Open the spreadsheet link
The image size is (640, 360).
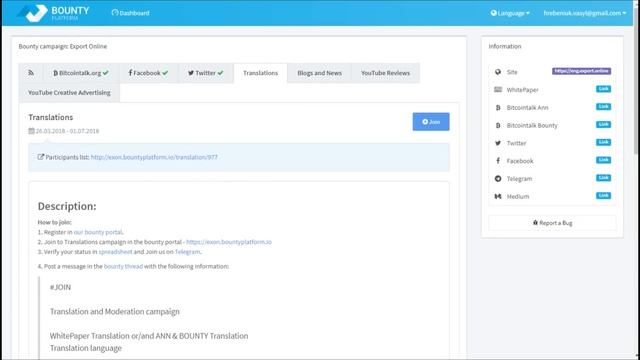click(x=116, y=252)
